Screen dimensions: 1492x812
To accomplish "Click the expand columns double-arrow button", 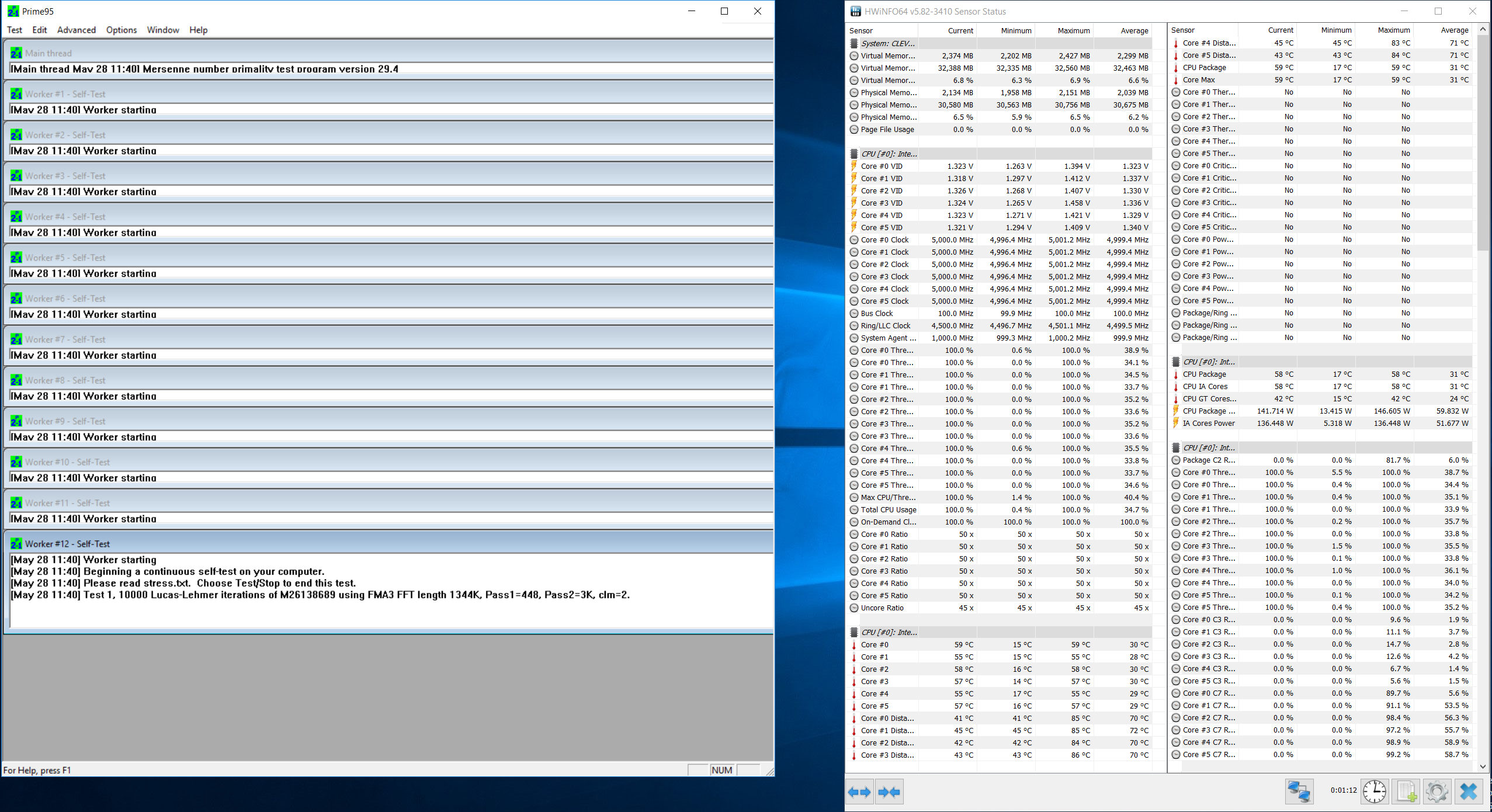I will point(860,792).
